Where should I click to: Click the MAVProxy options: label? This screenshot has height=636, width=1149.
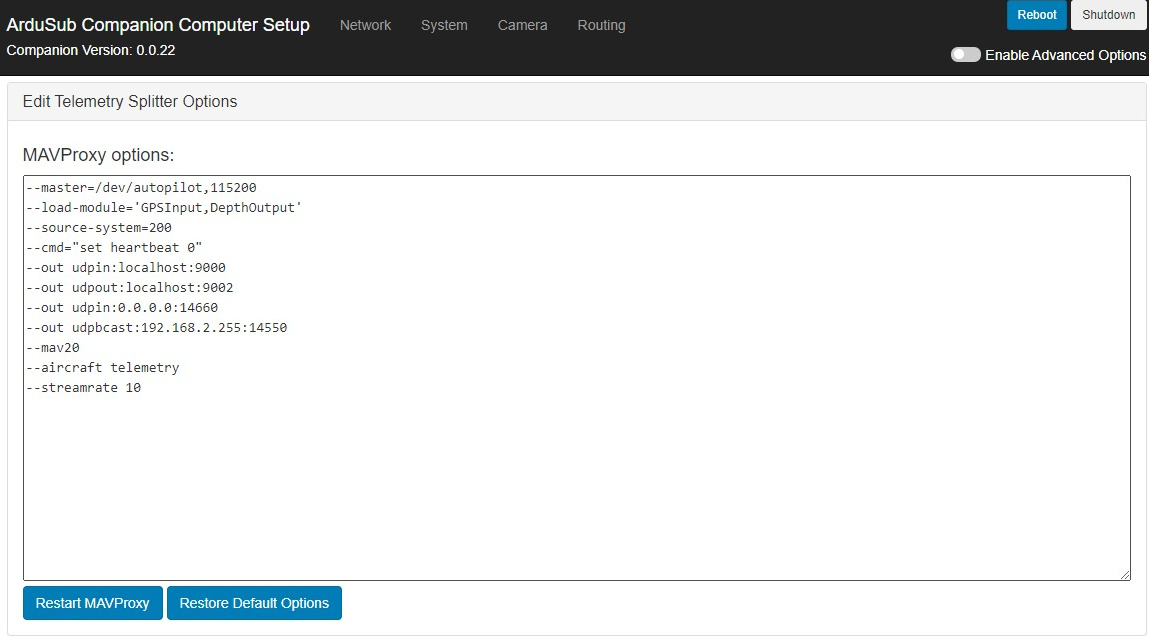[98, 155]
